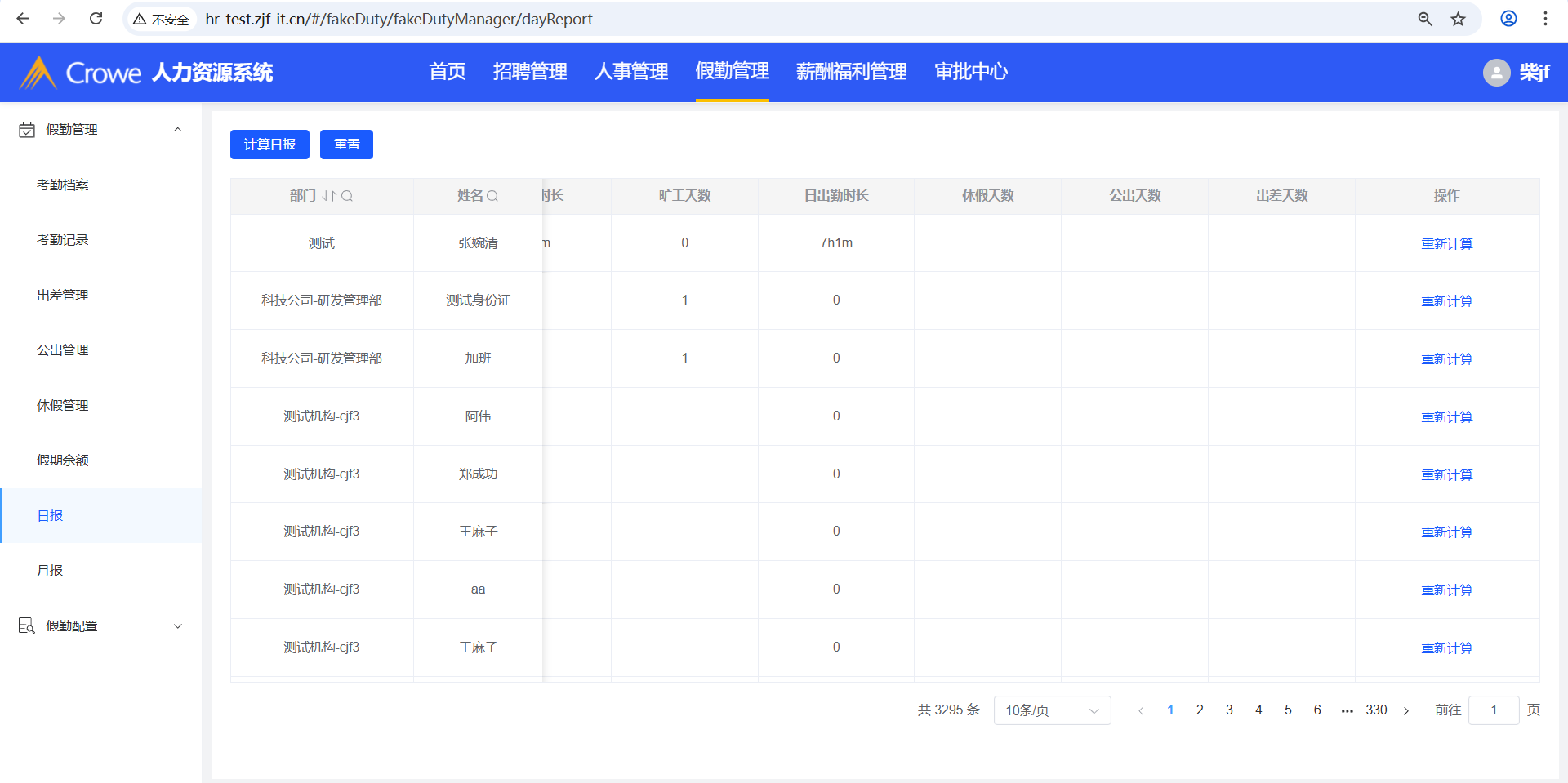Open the 薪酬福利管理 top menu
The width and height of the screenshot is (1568, 783).
click(851, 72)
